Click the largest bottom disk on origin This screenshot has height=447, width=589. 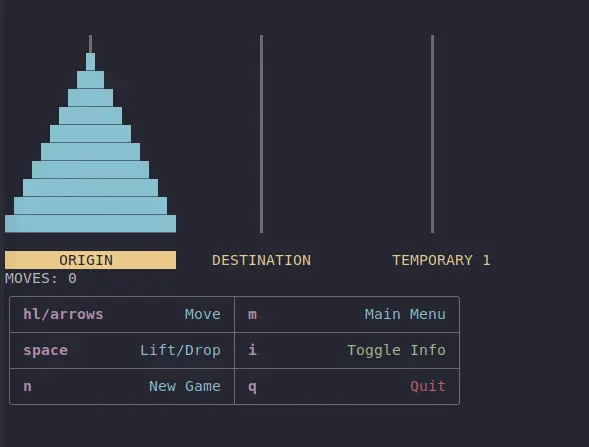point(91,224)
